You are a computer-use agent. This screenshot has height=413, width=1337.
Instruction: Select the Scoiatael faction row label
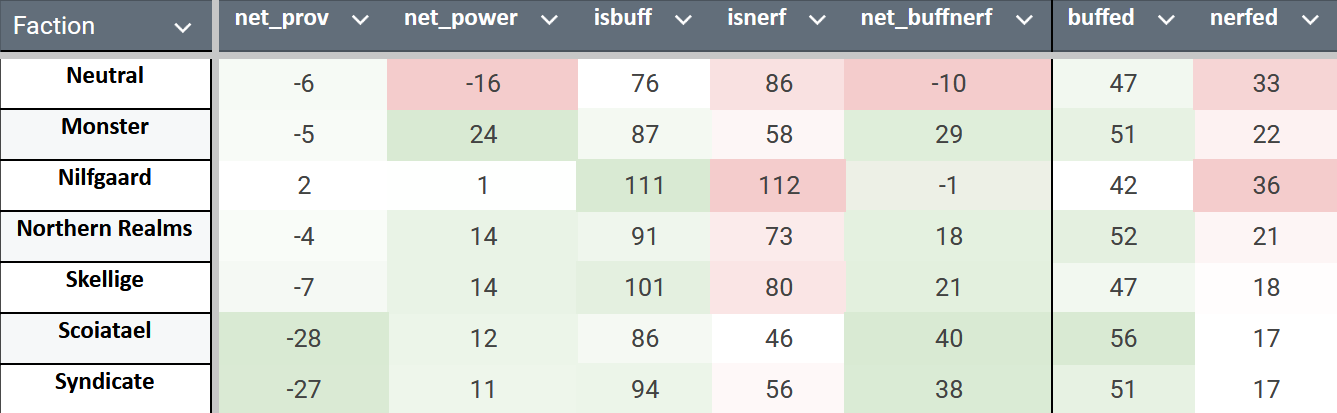pyautogui.click(x=105, y=331)
